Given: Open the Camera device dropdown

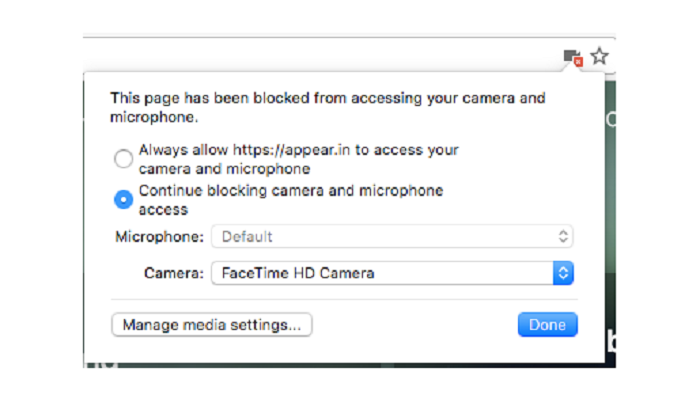Looking at the screenshot, I should pyautogui.click(x=392, y=273).
